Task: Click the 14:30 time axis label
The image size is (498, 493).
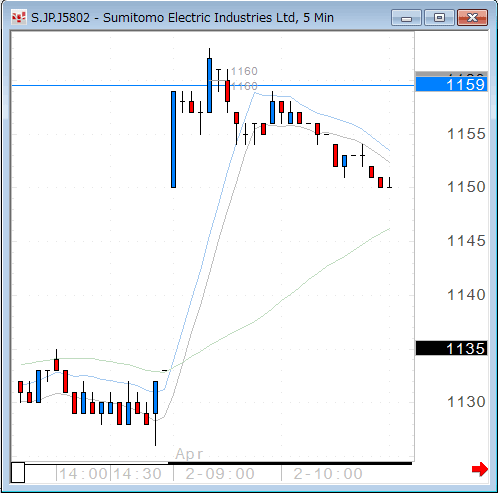Action: pos(137,474)
